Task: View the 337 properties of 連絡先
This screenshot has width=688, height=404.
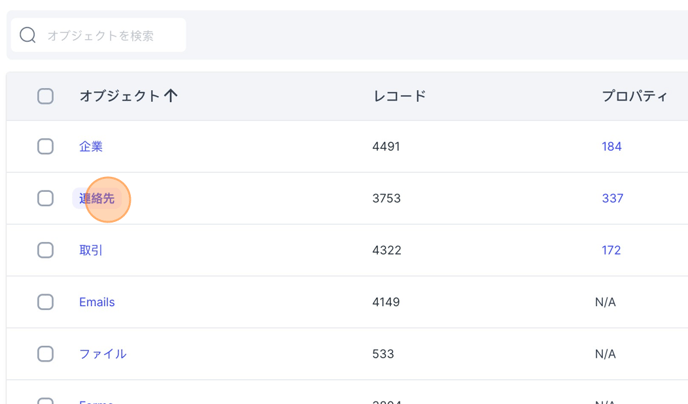Action: pos(613,198)
